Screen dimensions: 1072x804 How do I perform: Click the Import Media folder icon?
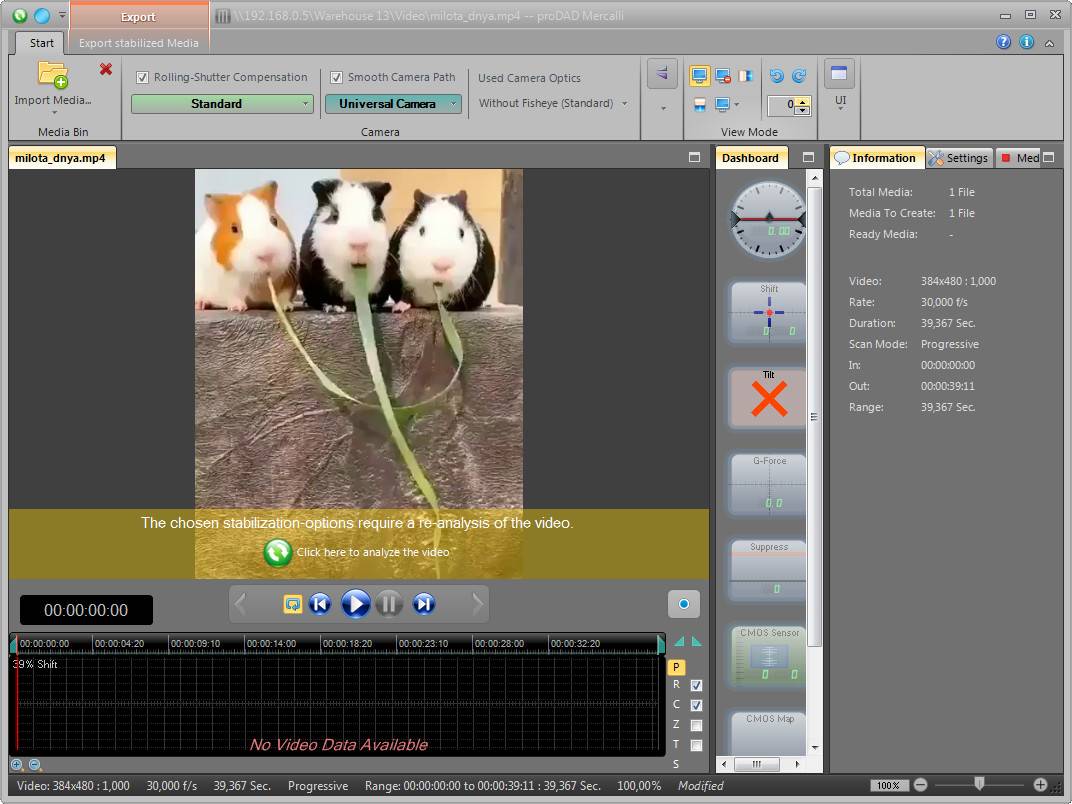point(52,75)
